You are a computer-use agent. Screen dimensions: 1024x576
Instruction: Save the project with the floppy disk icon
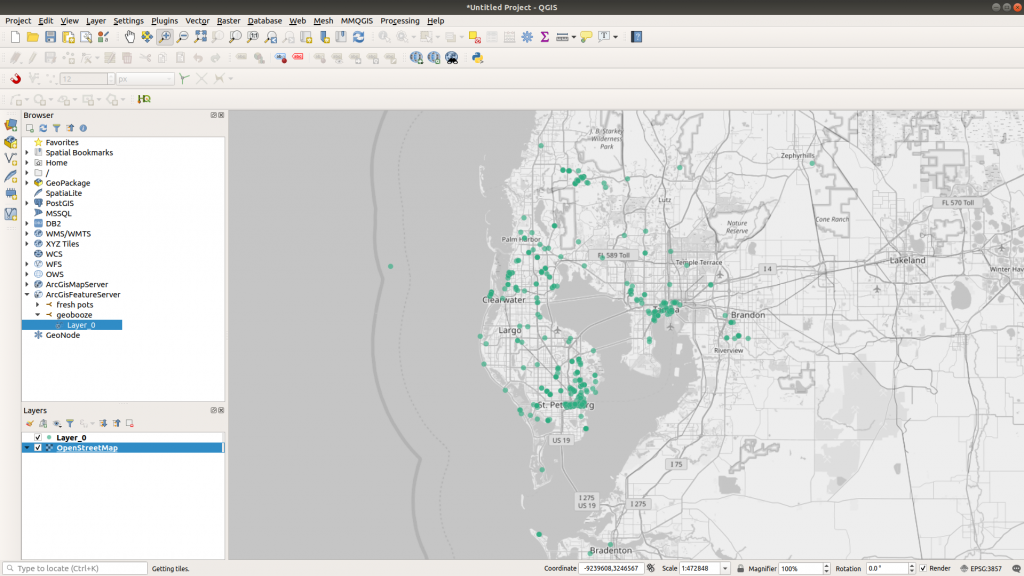pos(50,37)
